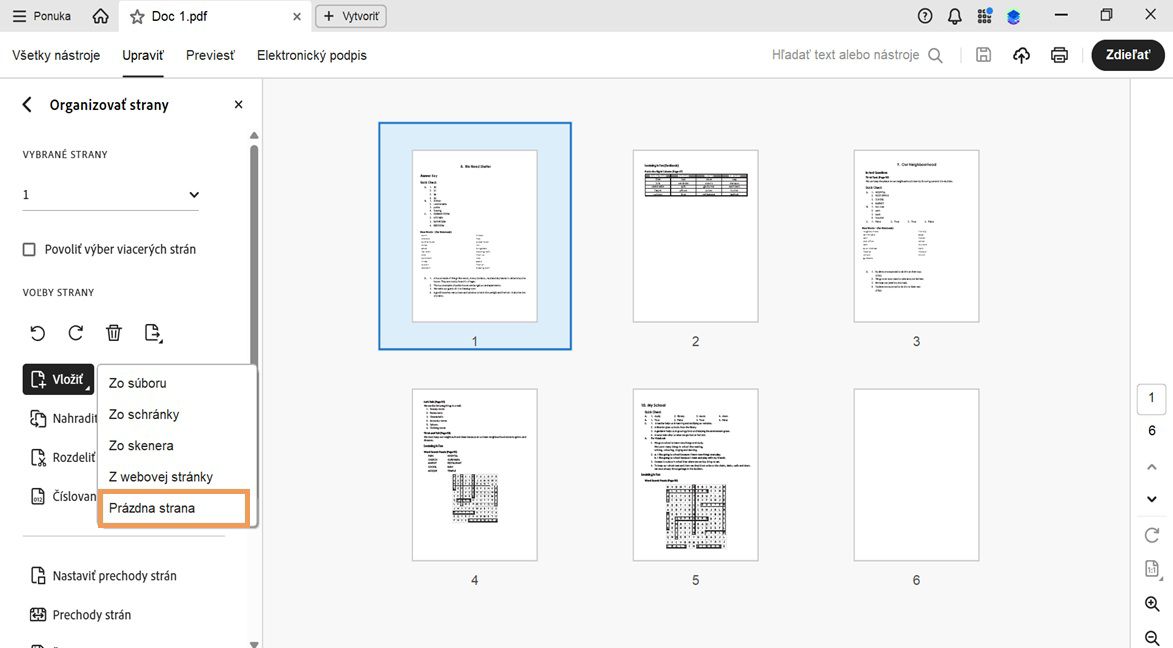This screenshot has width=1173, height=648.
Task: Open the Ponuka hamburger menu
Action: 42,16
